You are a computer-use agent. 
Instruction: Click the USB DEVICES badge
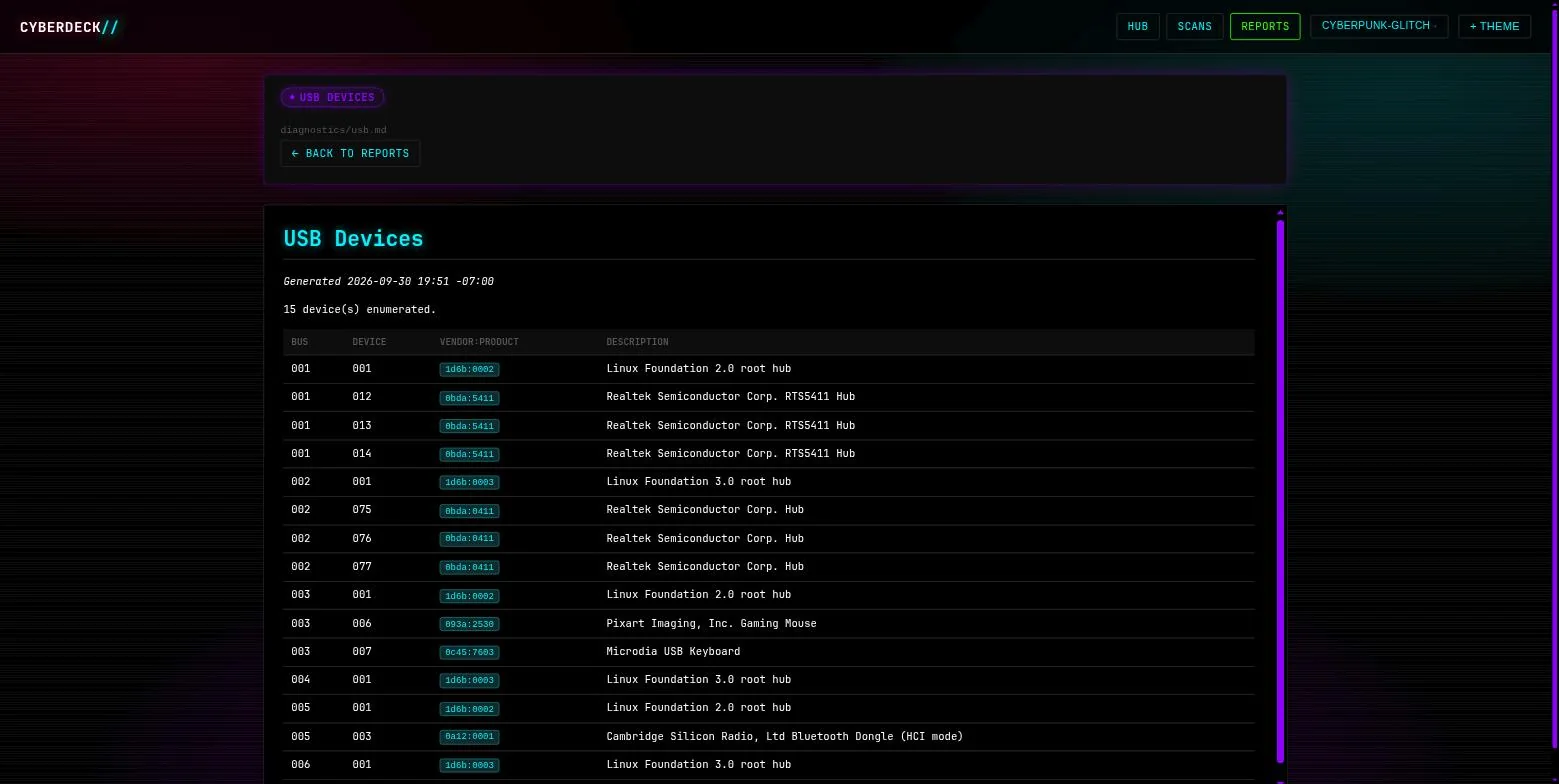tap(332, 97)
